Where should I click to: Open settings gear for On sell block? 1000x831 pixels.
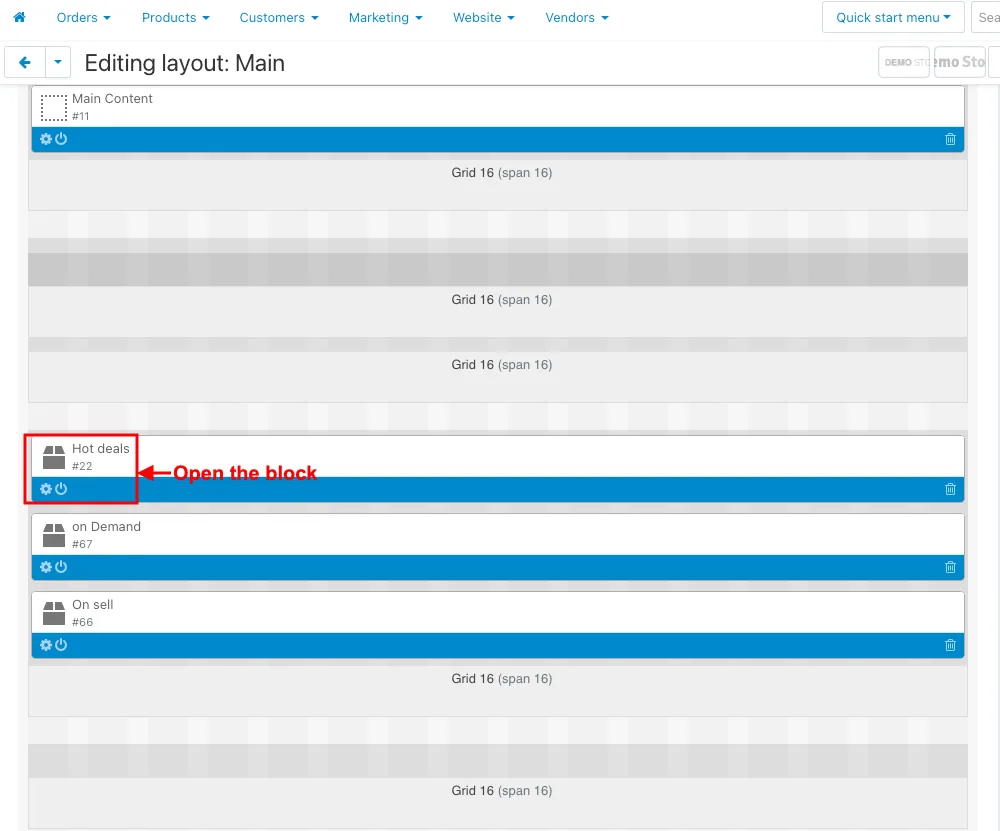pos(46,645)
